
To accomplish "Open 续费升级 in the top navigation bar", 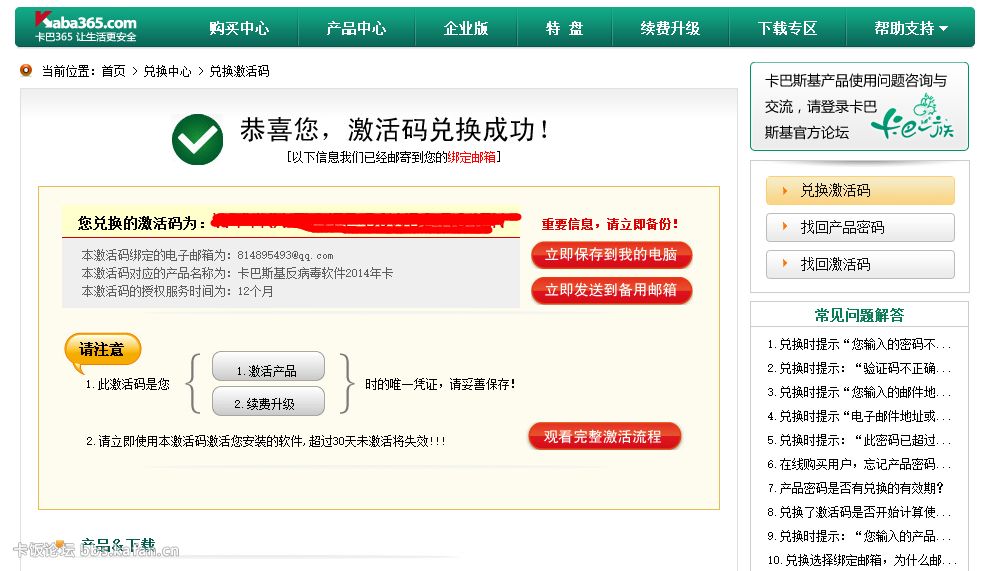I will 670,28.
